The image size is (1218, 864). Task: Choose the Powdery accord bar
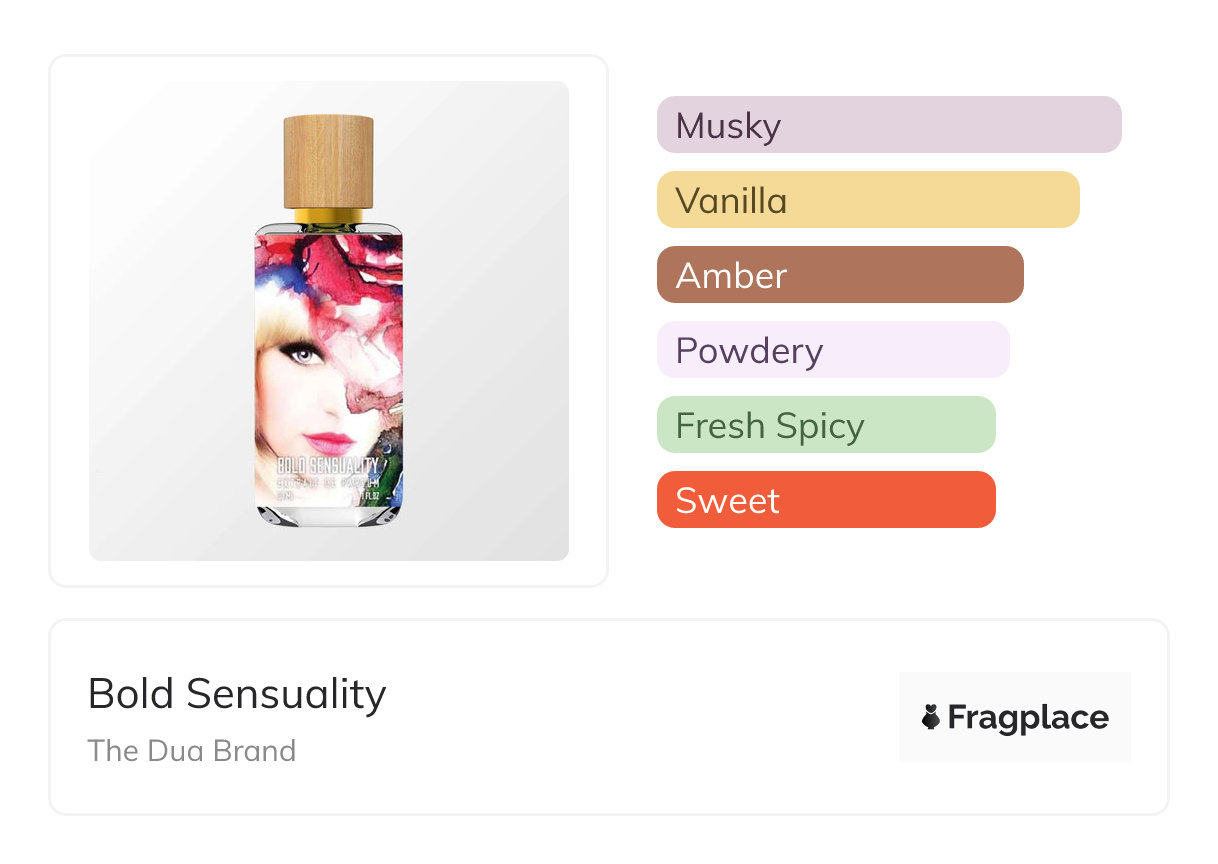tap(832, 350)
